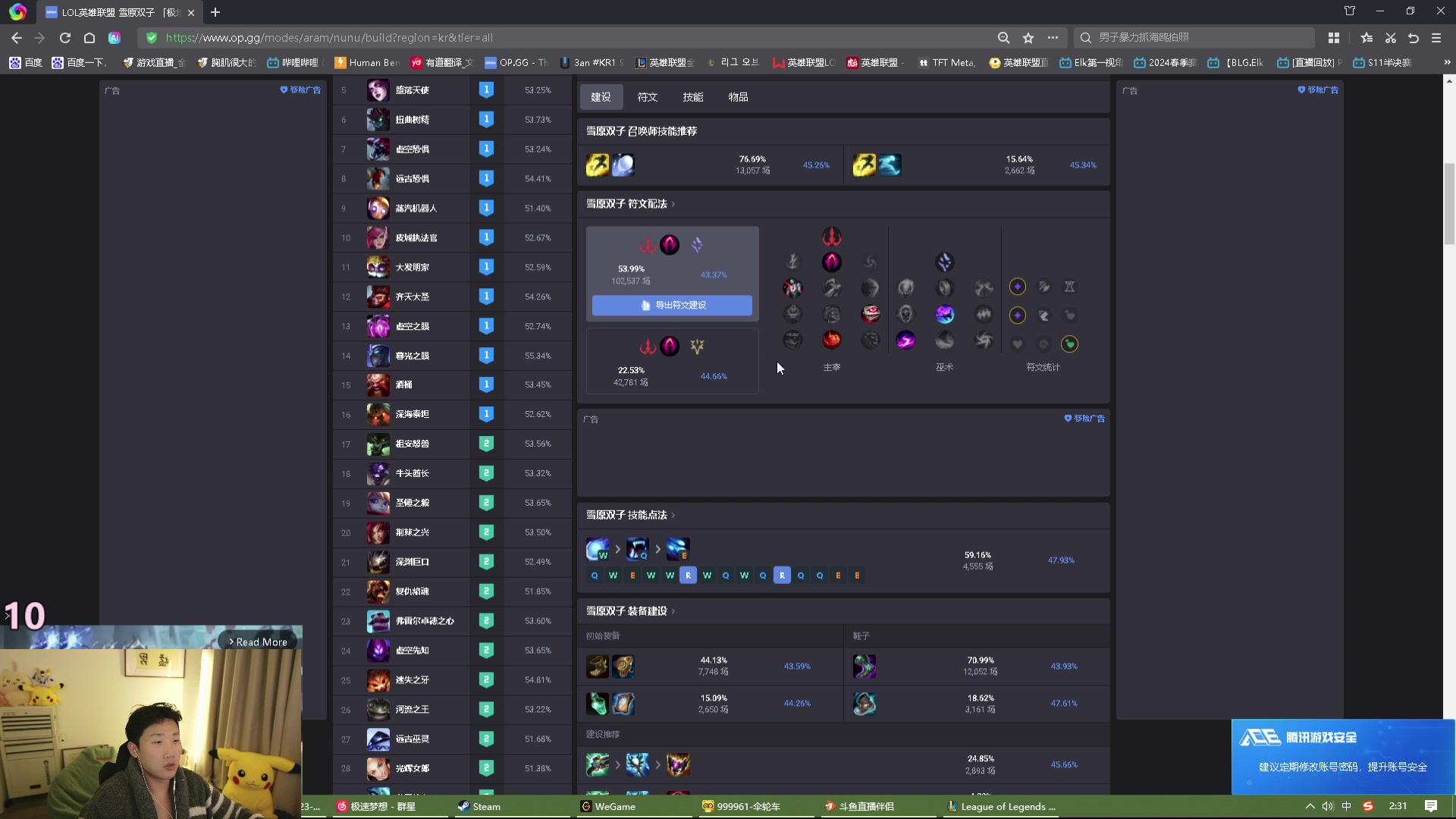Remove ads link in left ad panel
This screenshot has width=1456, height=819.
click(x=300, y=89)
